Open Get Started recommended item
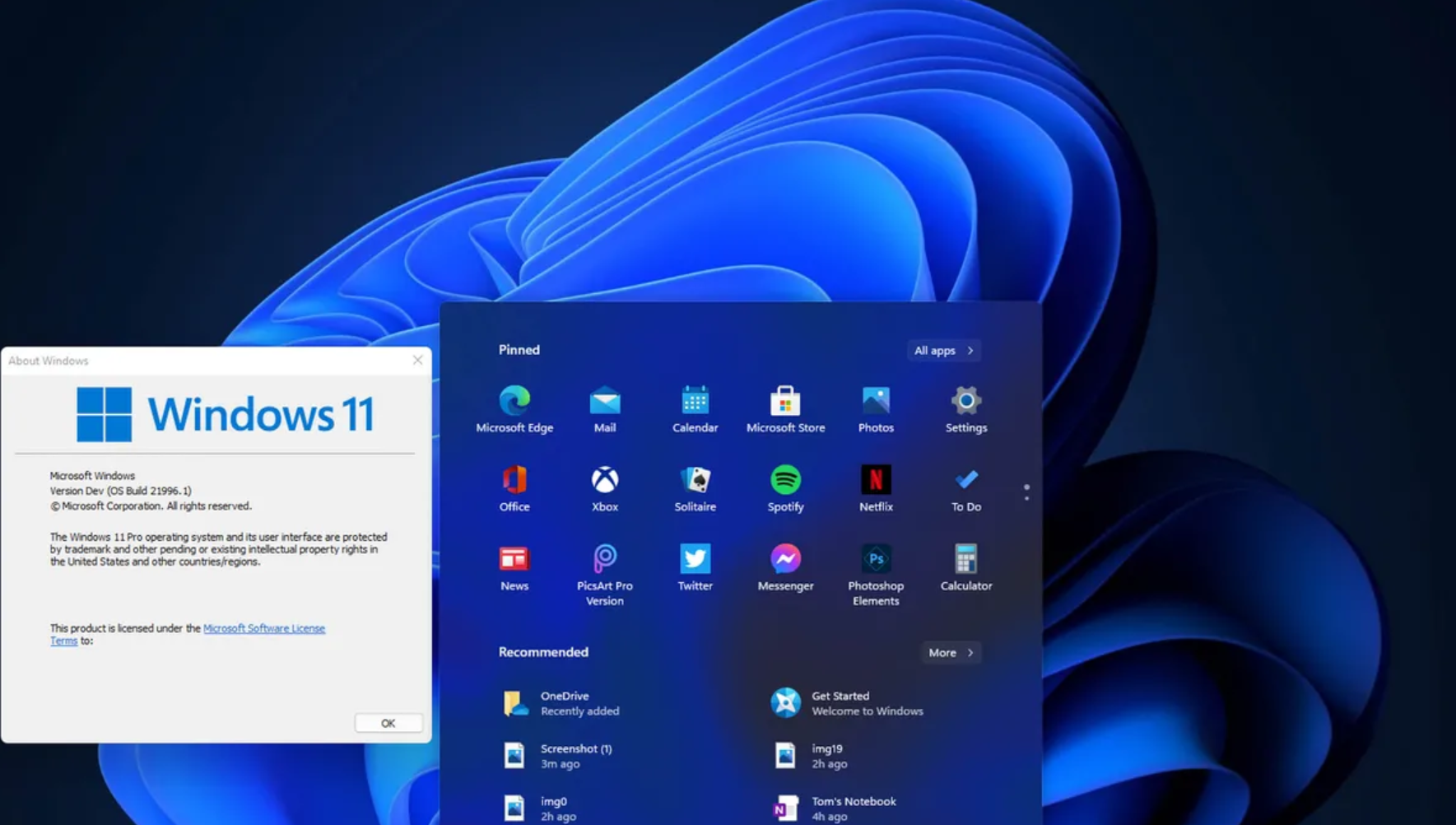 pos(848,703)
